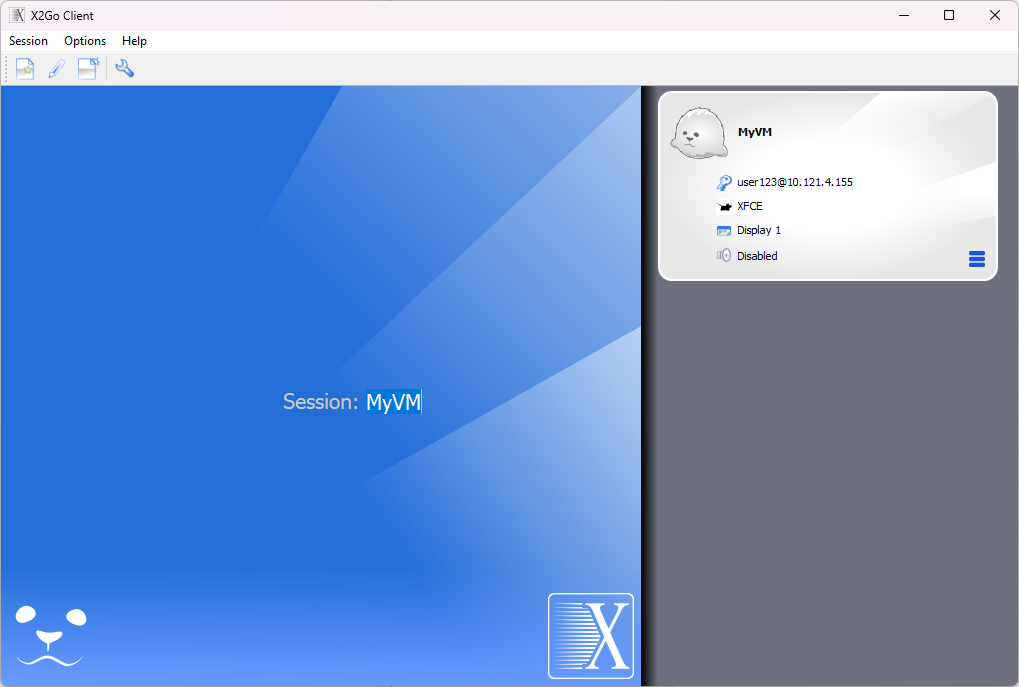The height and width of the screenshot is (687, 1019).
Task: Click the Display 1 monitor icon
Action: 724,231
